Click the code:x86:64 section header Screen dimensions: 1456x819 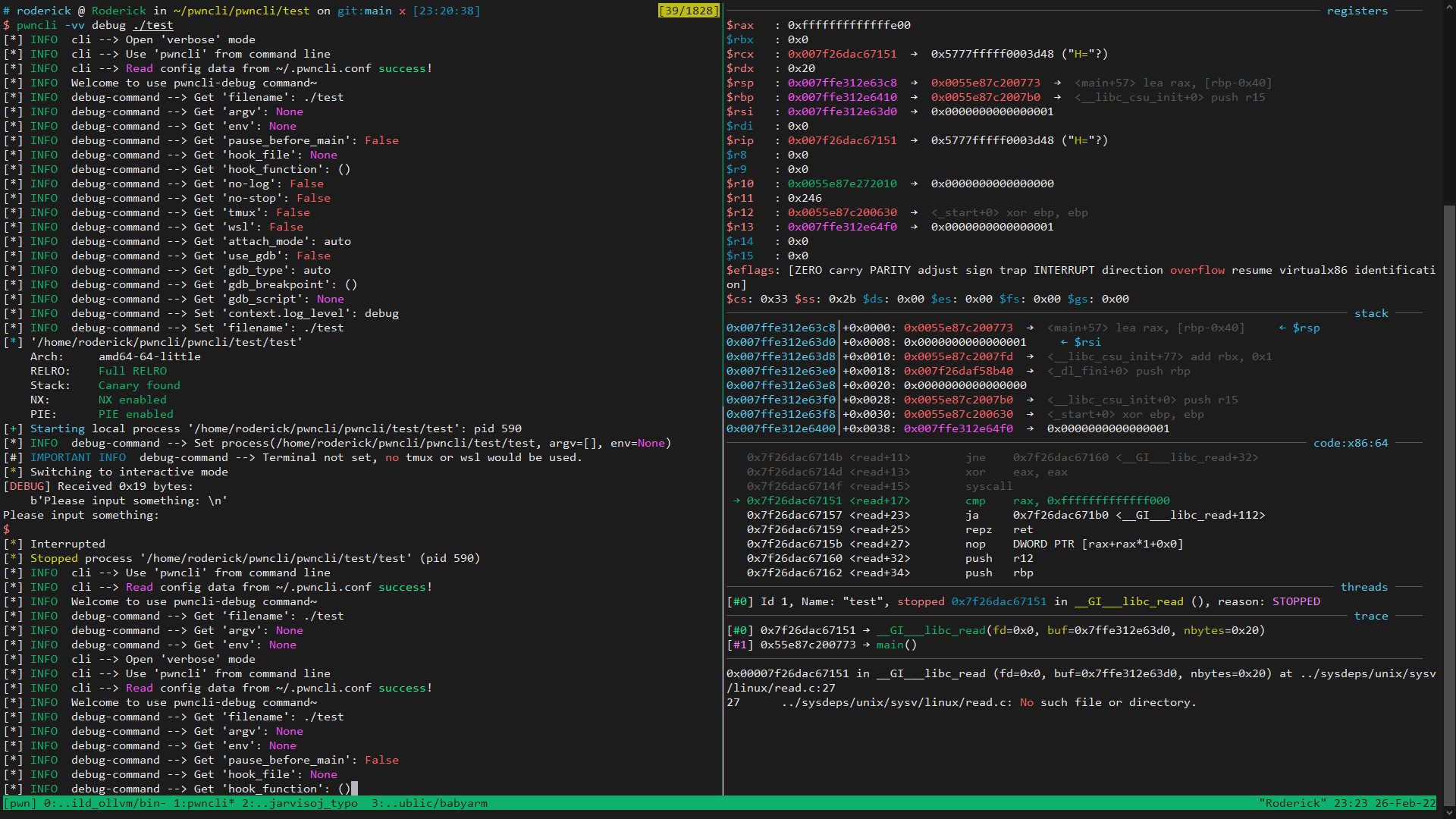pyautogui.click(x=1350, y=443)
